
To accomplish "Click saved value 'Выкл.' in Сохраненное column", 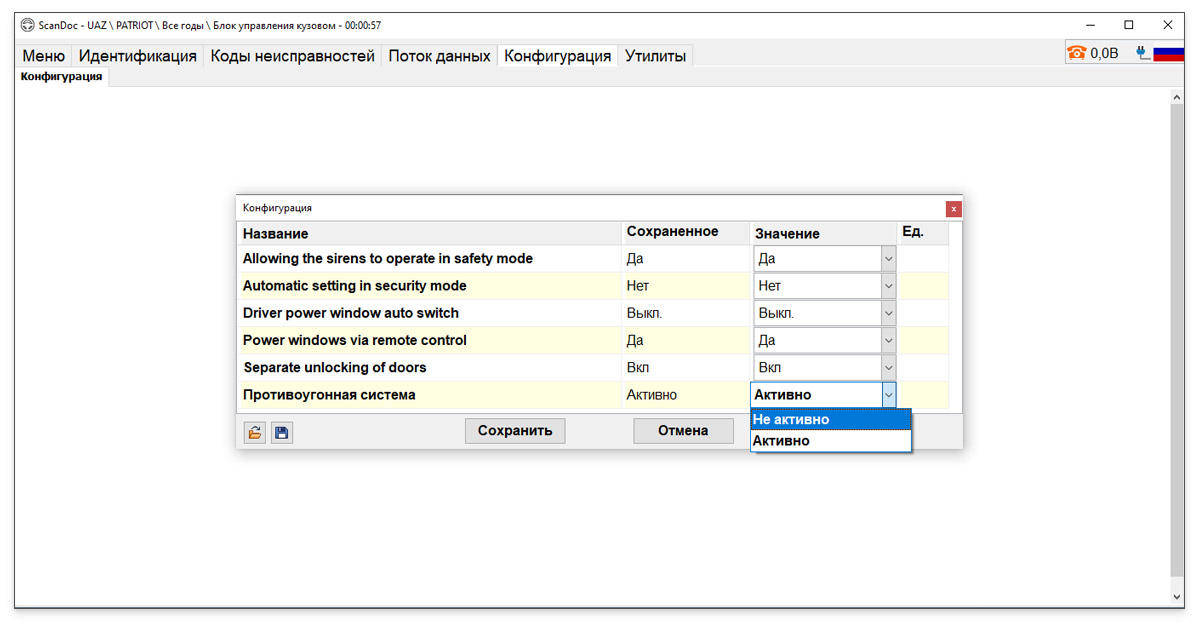I will point(645,313).
